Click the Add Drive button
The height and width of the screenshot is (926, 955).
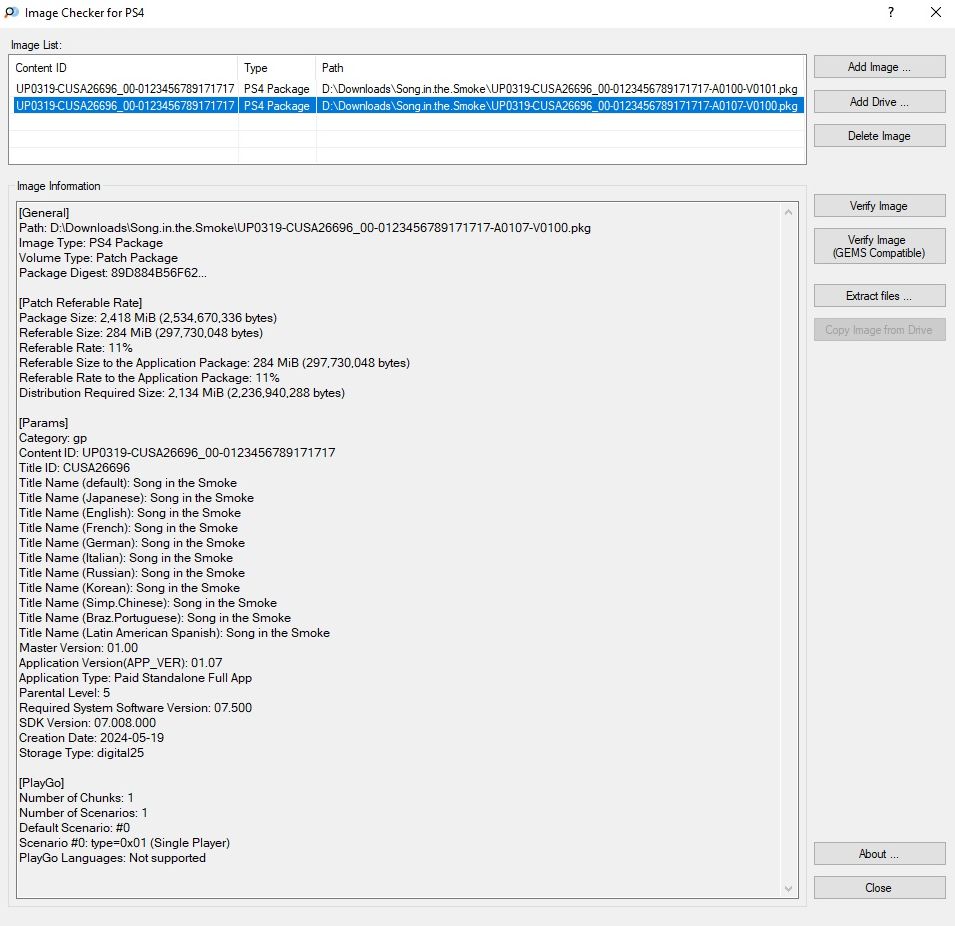[x=879, y=102]
